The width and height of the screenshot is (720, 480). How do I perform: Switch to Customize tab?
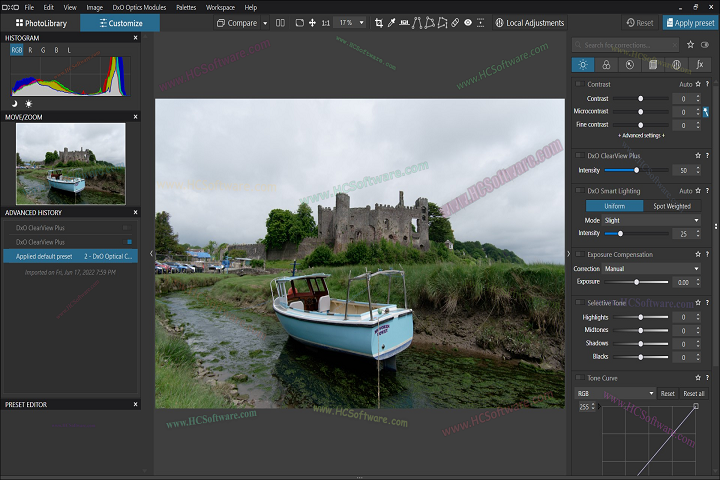[120, 23]
